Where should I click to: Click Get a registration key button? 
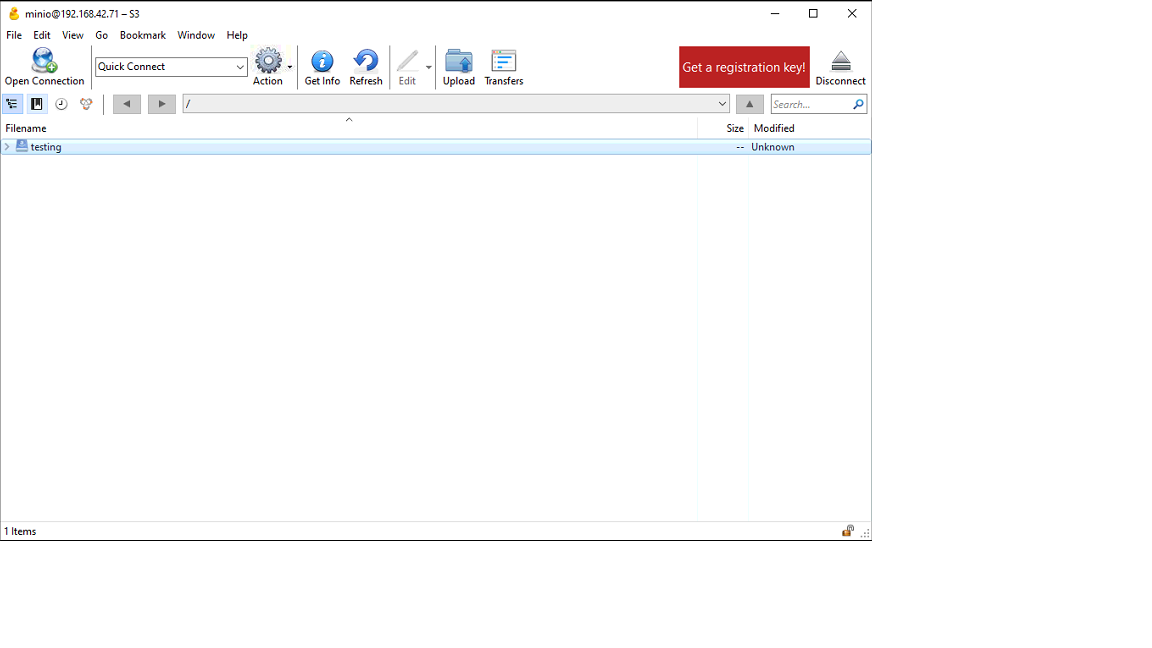pyautogui.click(x=744, y=67)
